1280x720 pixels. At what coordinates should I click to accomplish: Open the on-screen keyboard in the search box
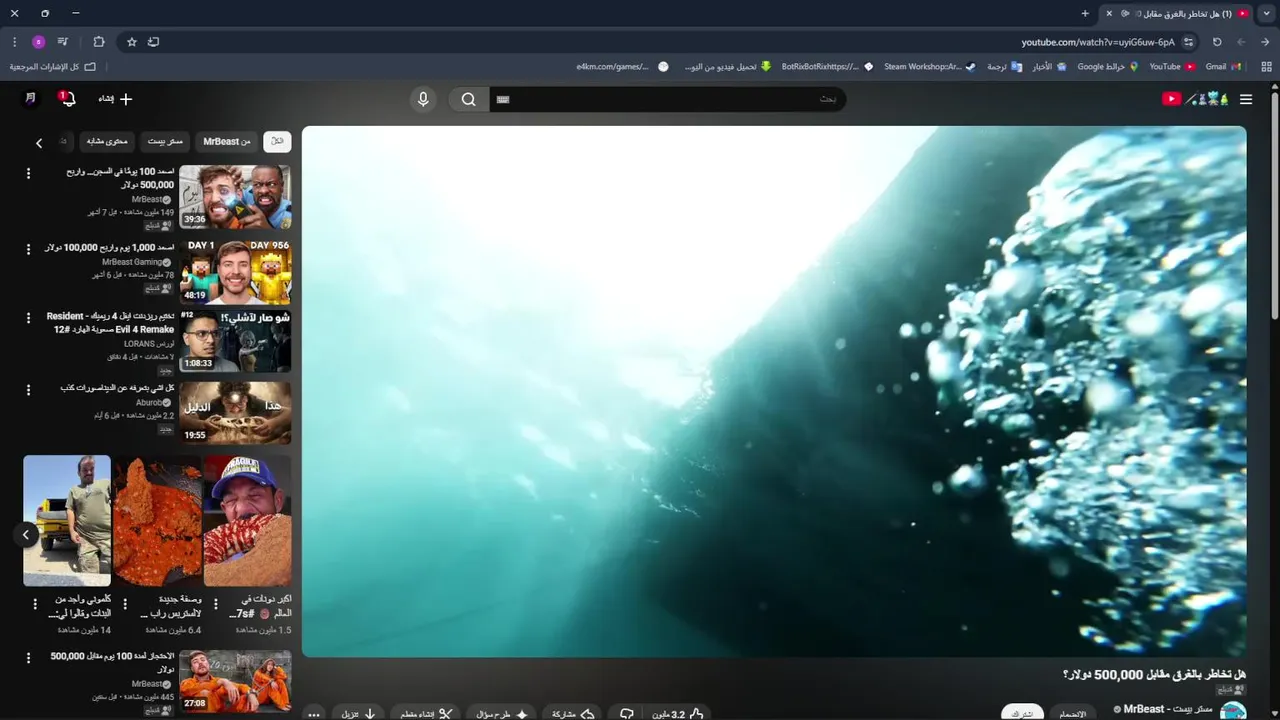click(x=503, y=99)
